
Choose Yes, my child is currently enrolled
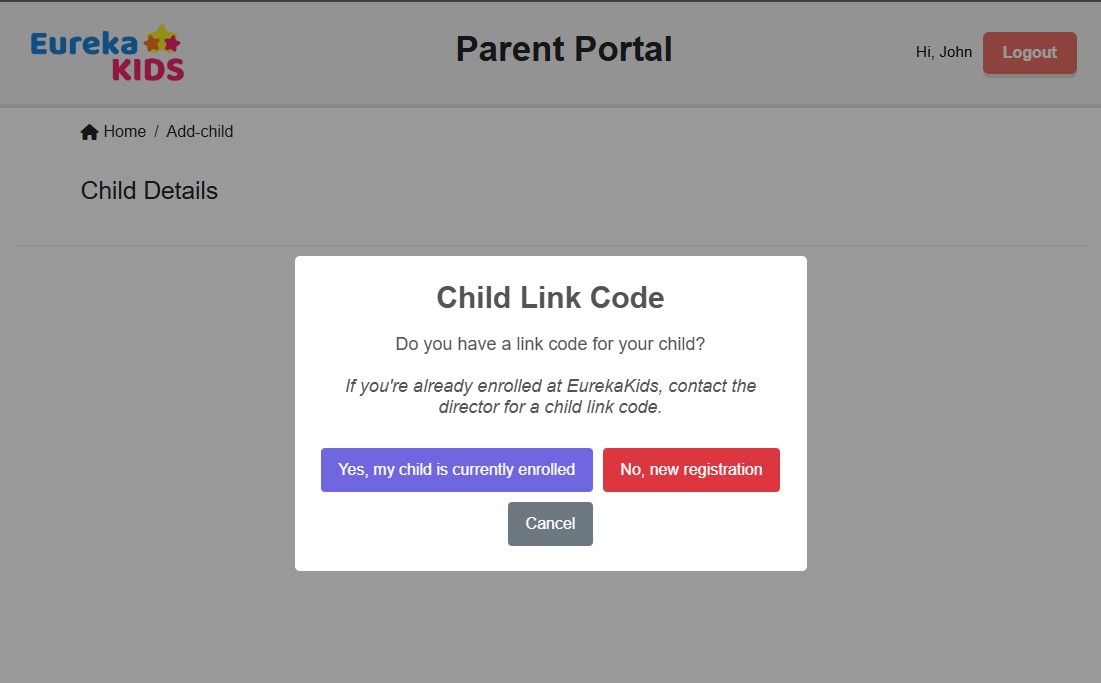click(456, 470)
